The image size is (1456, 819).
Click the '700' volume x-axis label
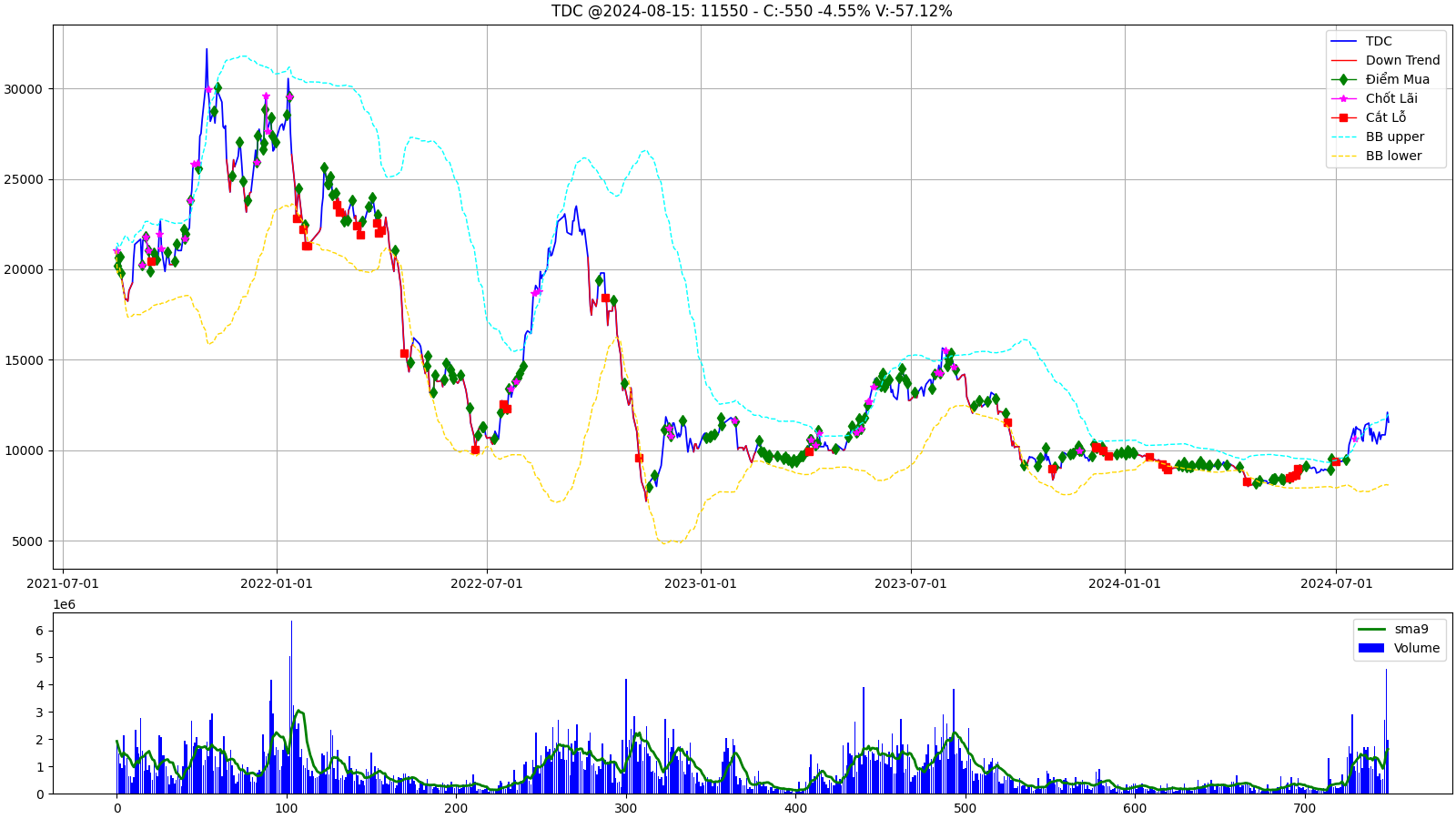(1304, 808)
